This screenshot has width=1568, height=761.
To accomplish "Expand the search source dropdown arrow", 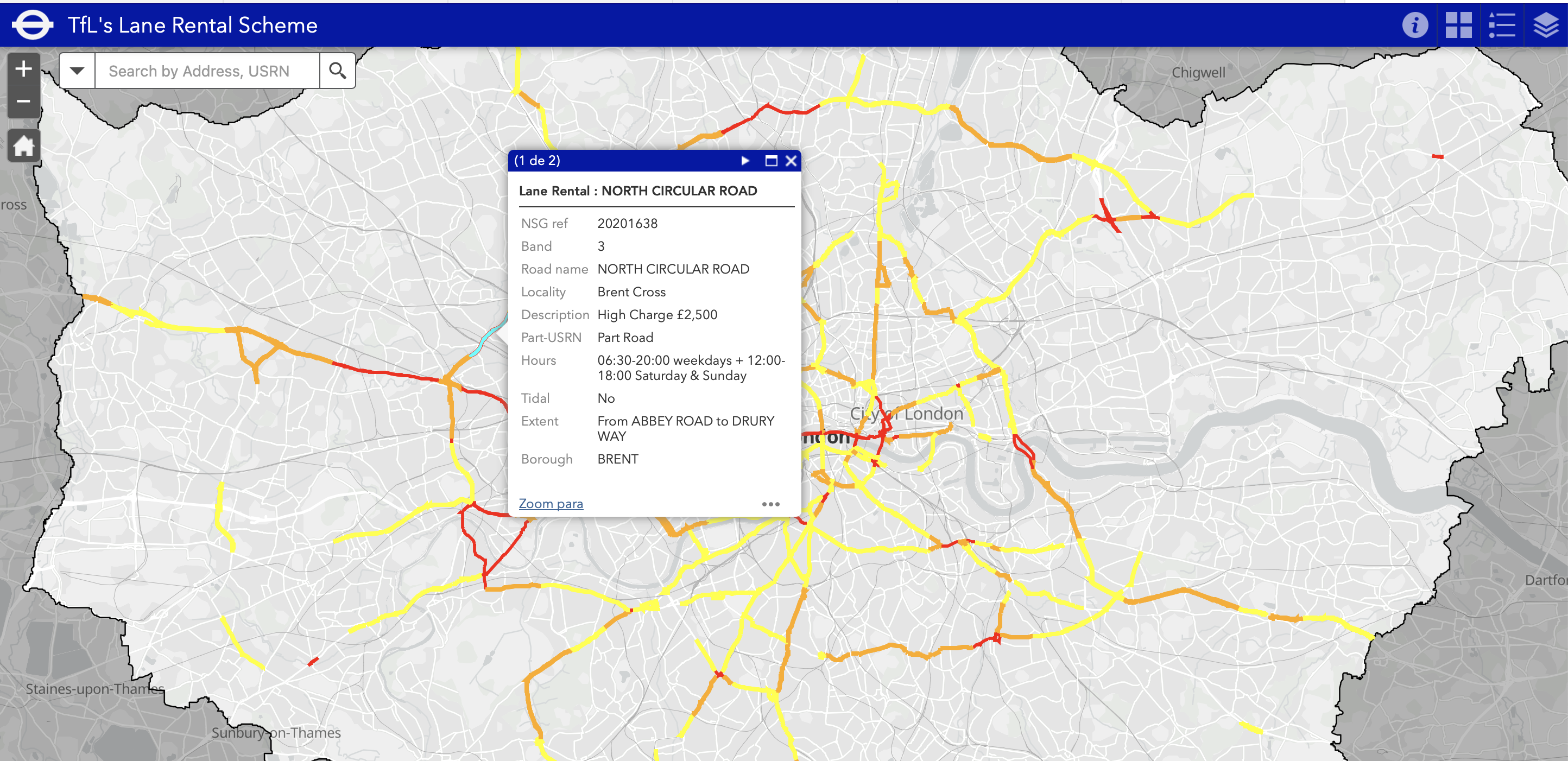I will [77, 71].
